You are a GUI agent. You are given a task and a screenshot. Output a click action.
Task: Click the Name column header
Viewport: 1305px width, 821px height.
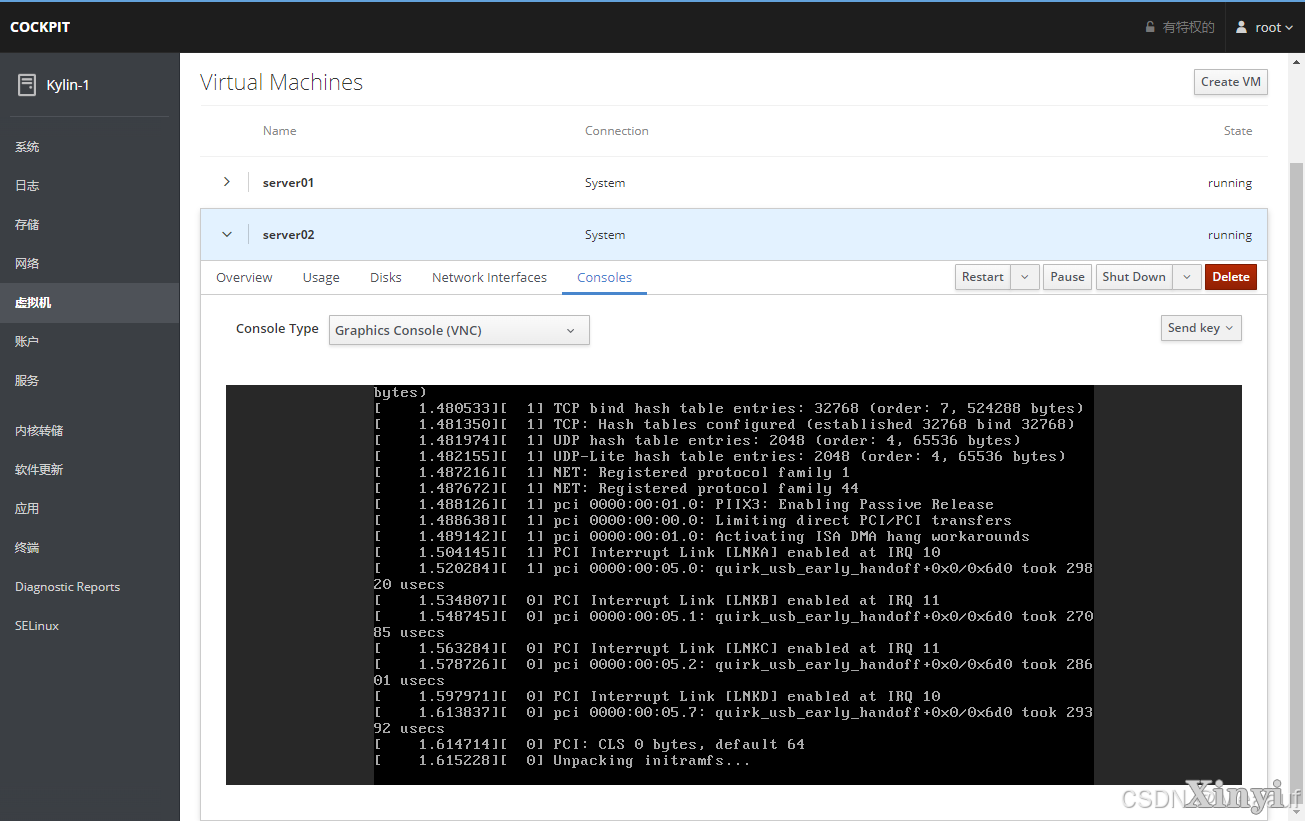(279, 131)
